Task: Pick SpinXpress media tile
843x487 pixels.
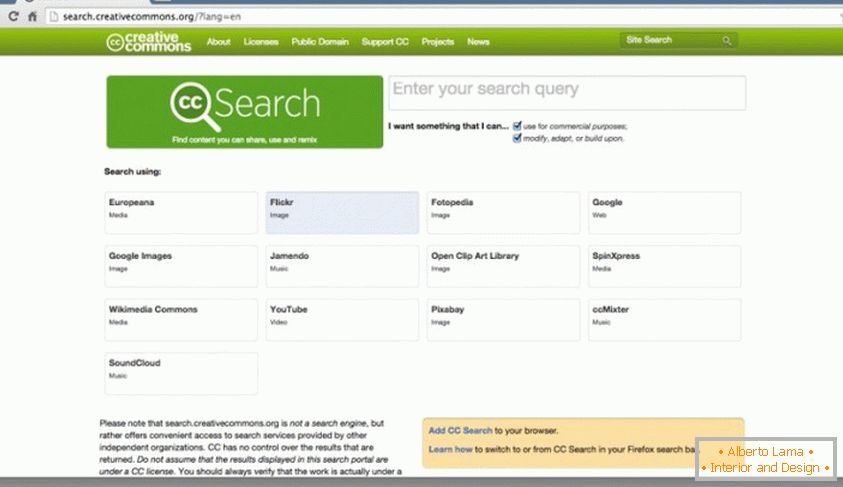Action: click(665, 266)
